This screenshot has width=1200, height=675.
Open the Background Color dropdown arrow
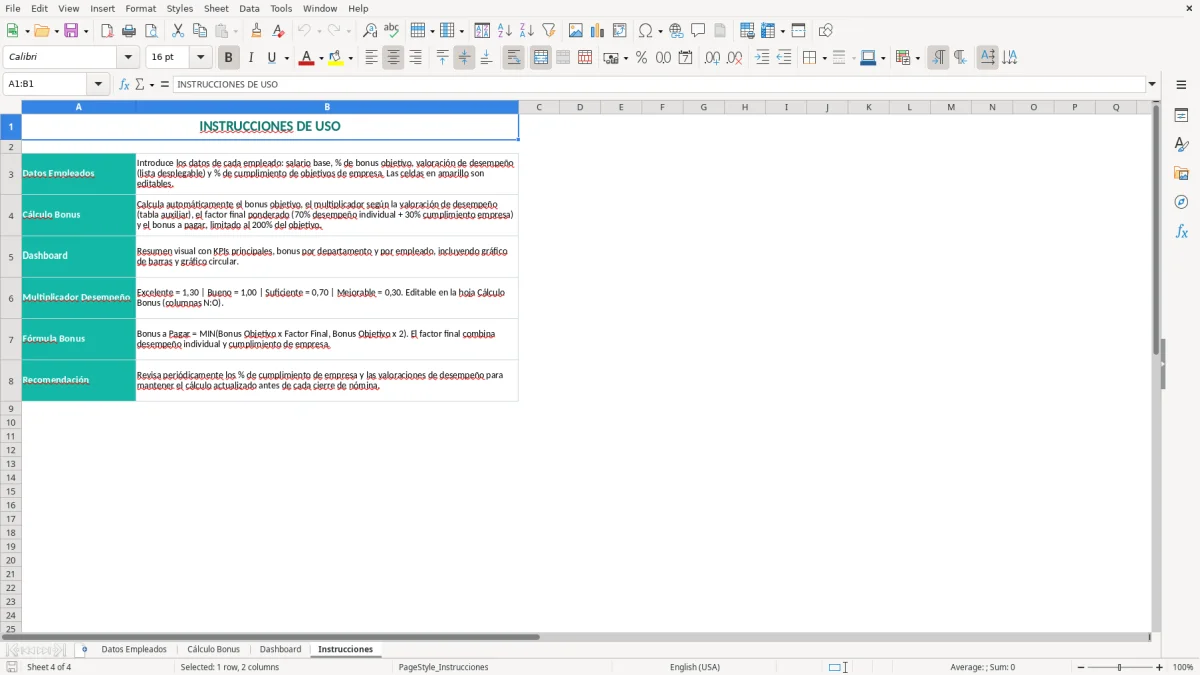pos(350,58)
